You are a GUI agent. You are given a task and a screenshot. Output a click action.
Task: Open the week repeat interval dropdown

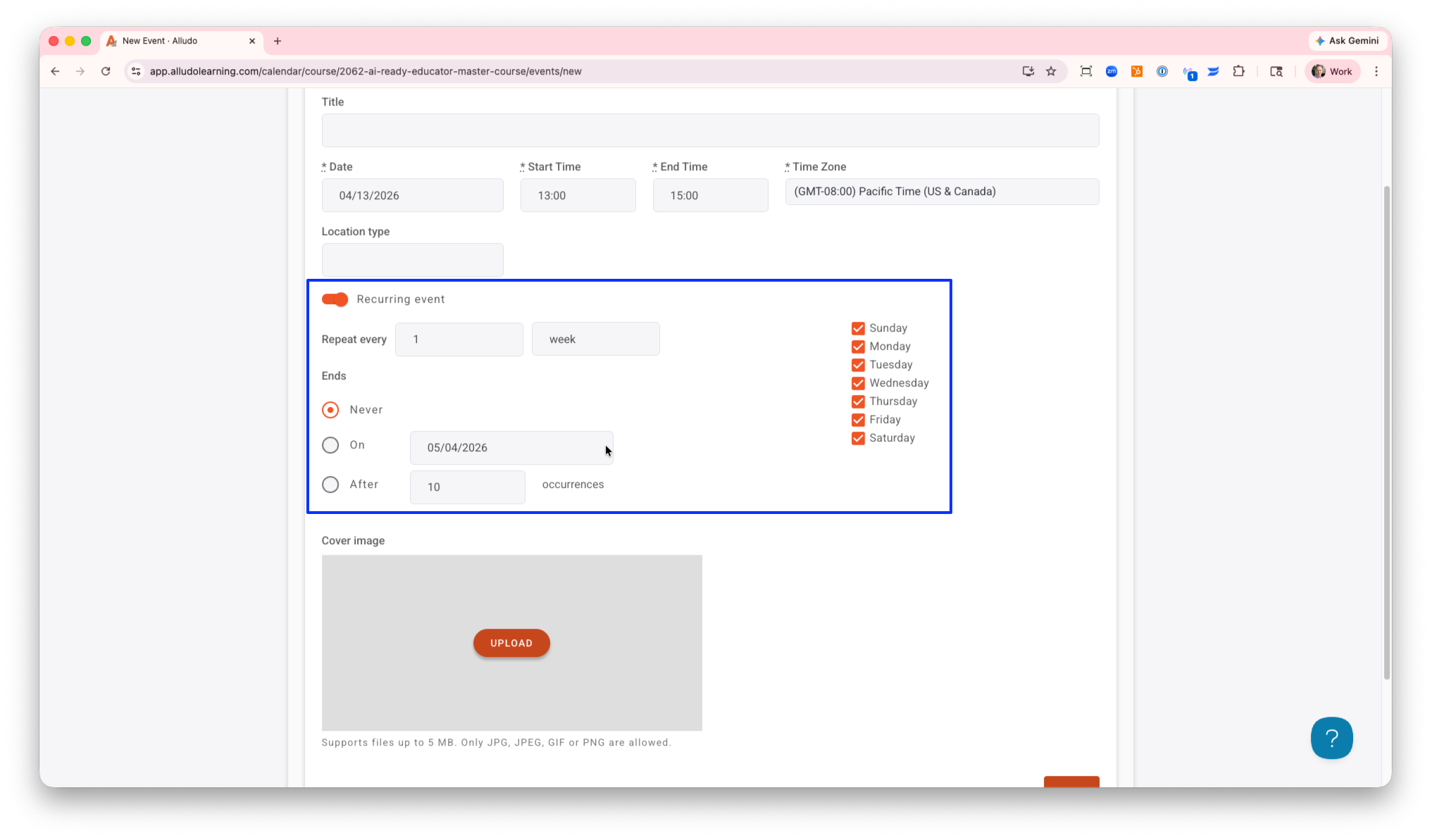pyautogui.click(x=595, y=339)
